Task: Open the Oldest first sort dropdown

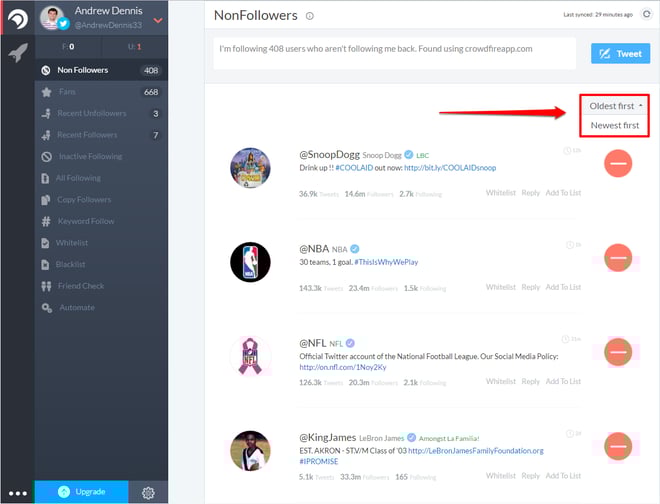Action: 615,106
